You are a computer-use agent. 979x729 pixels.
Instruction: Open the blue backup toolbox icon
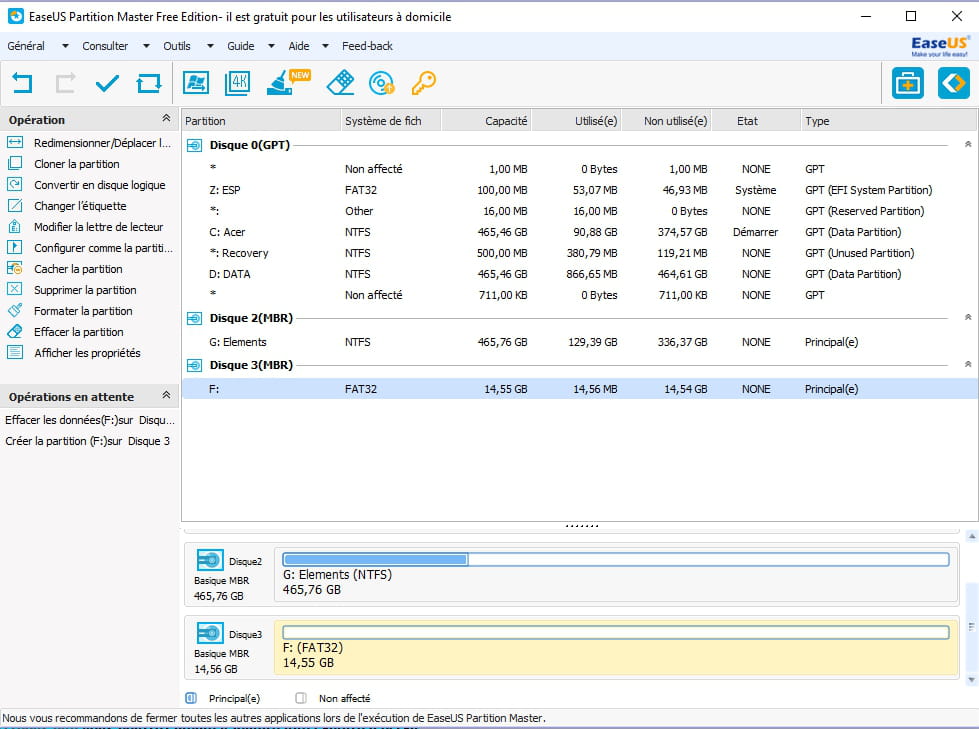(x=907, y=83)
